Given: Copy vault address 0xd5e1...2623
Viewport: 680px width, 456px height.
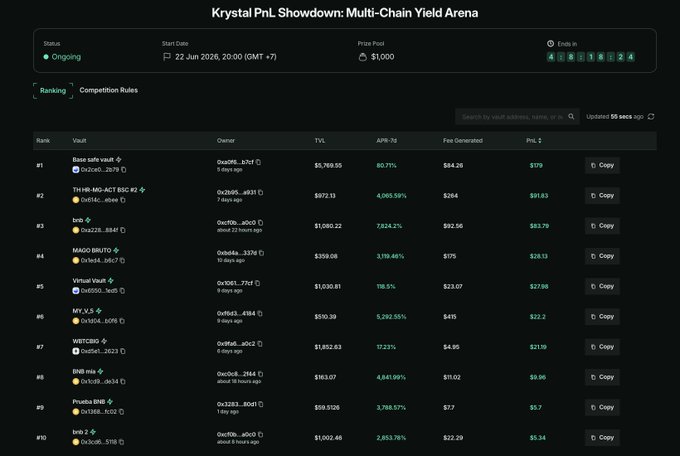Looking at the screenshot, I should [123, 351].
